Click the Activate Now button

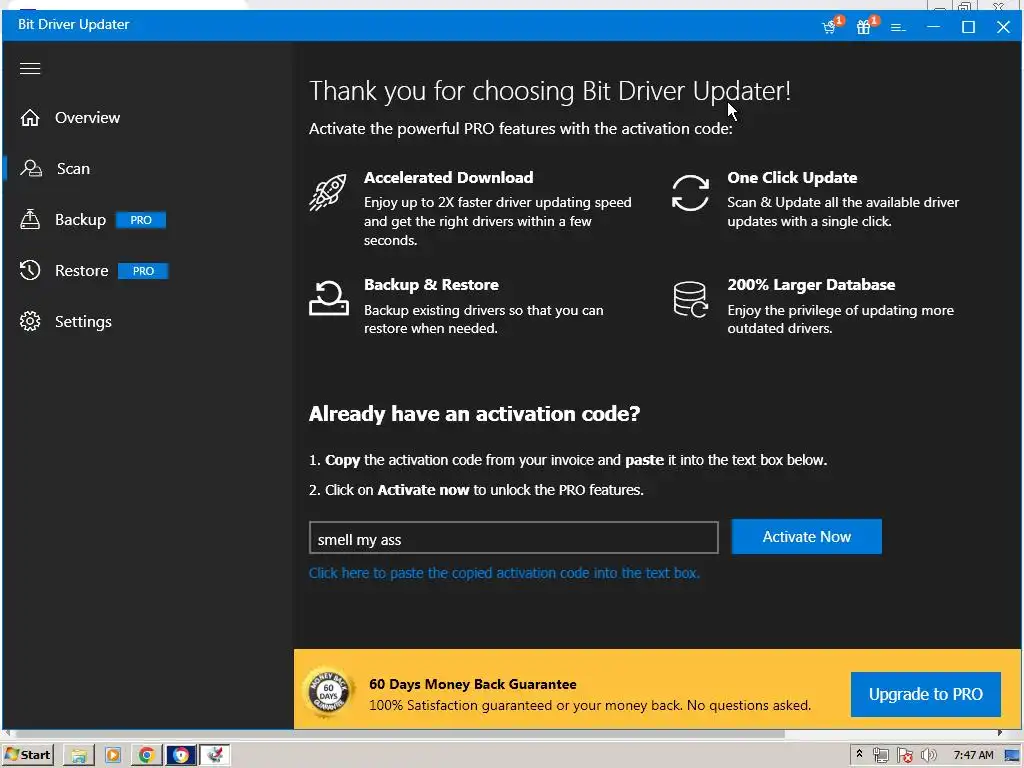click(807, 537)
